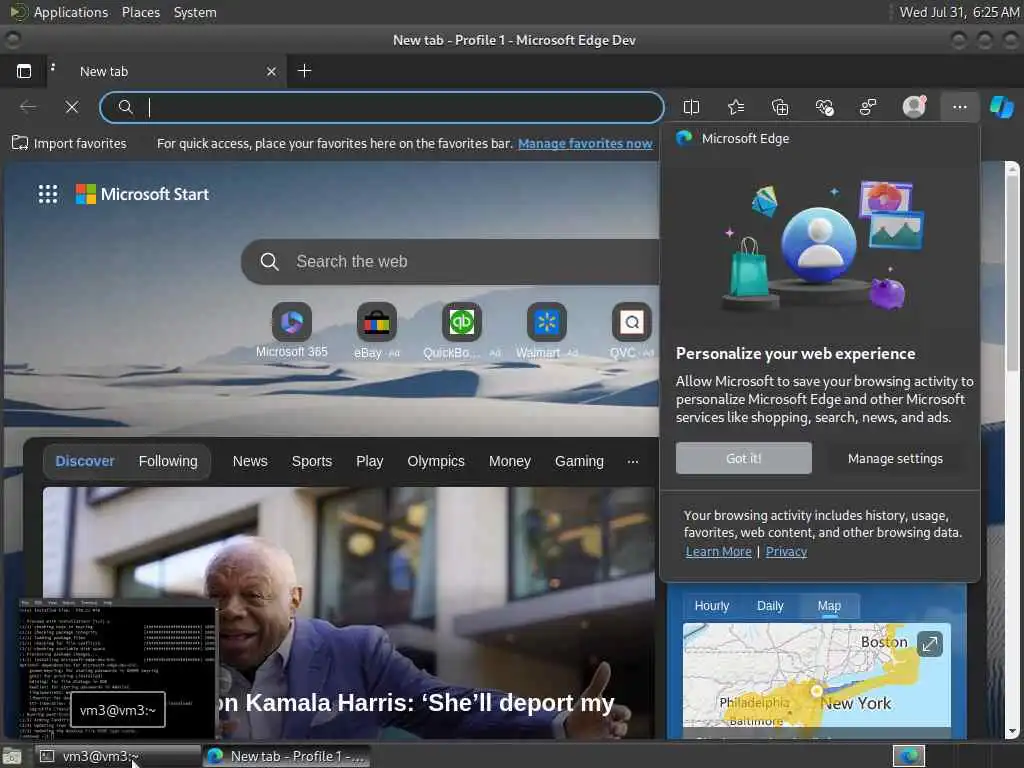This screenshot has height=768, width=1024.
Task: Click the clock in top panel
Action: coord(959,12)
